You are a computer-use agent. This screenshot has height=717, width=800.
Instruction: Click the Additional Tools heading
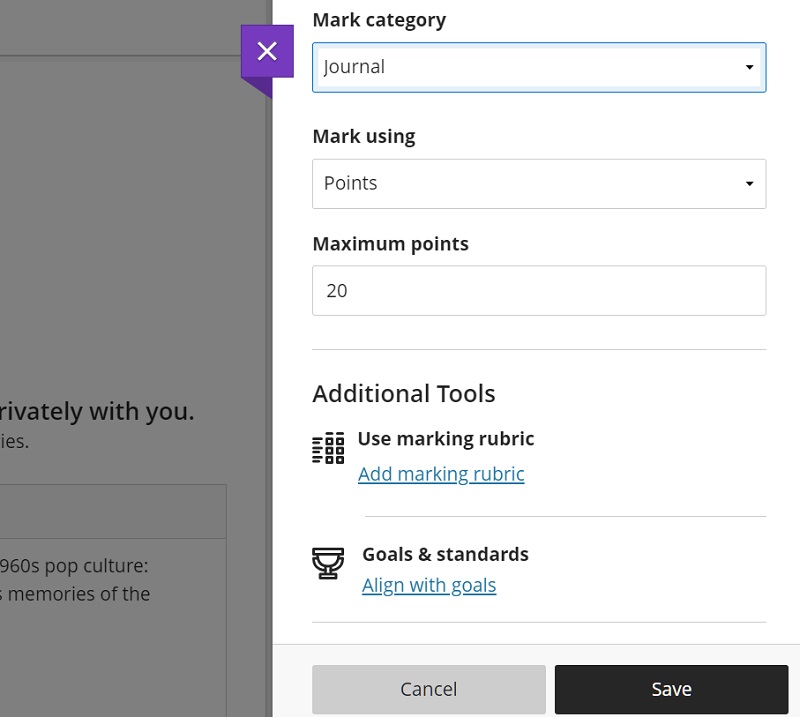pos(404,394)
